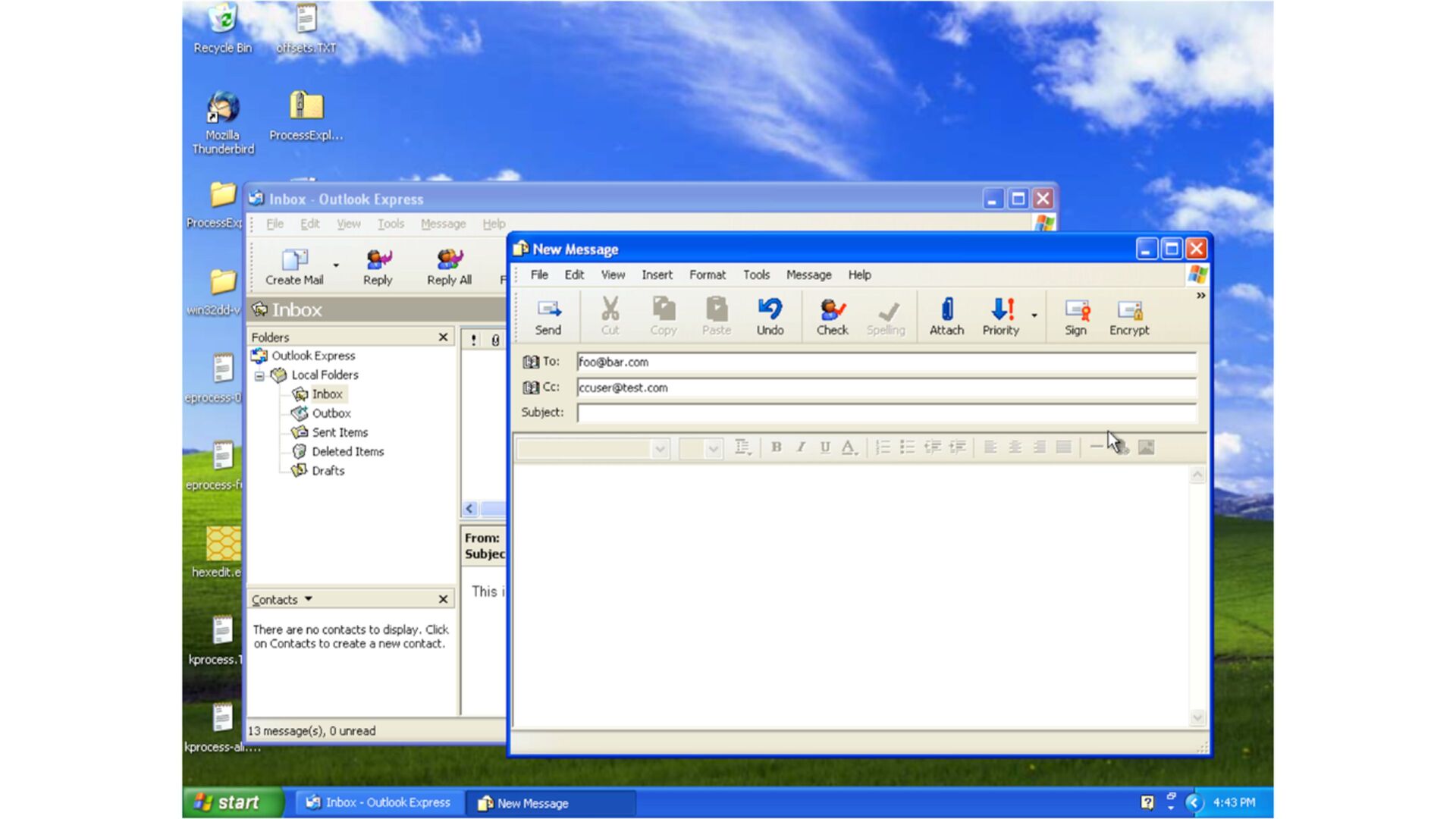Click the Priority icon in toolbar
Image resolution: width=1456 pixels, height=819 pixels.
[x=1001, y=315]
